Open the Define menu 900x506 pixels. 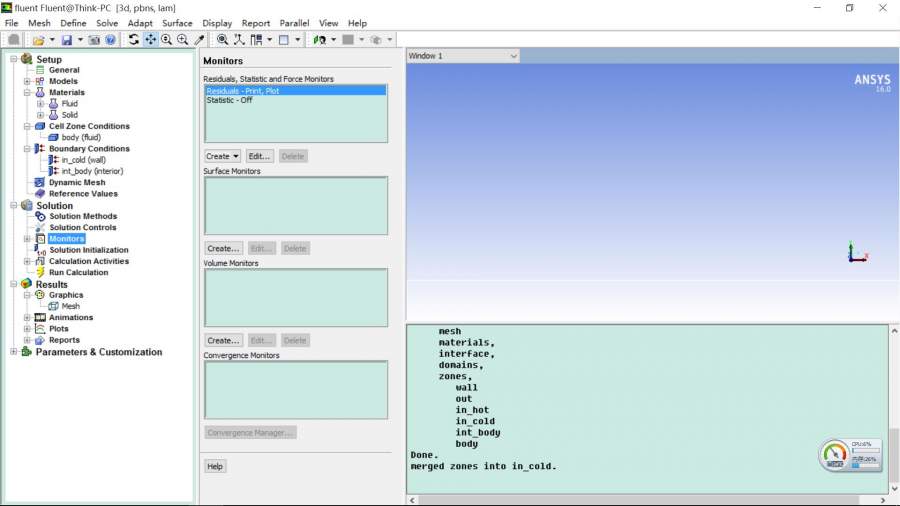[x=73, y=23]
